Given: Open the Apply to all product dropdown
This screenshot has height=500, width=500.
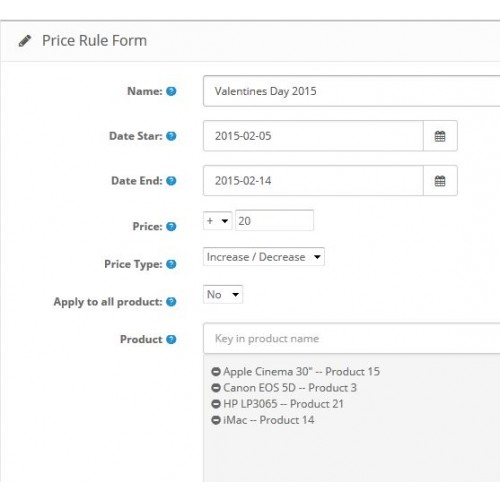Looking at the screenshot, I should [x=223, y=294].
